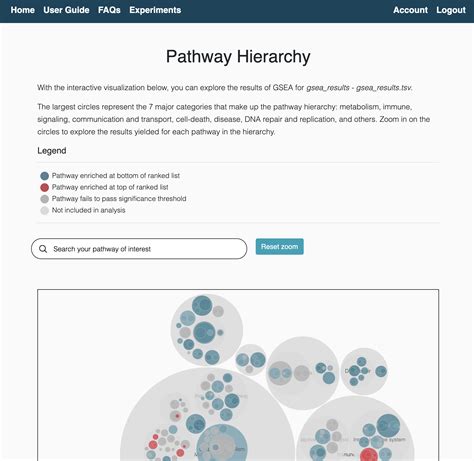Open the Home menu item
This screenshot has height=461, width=474.
[x=23, y=10]
